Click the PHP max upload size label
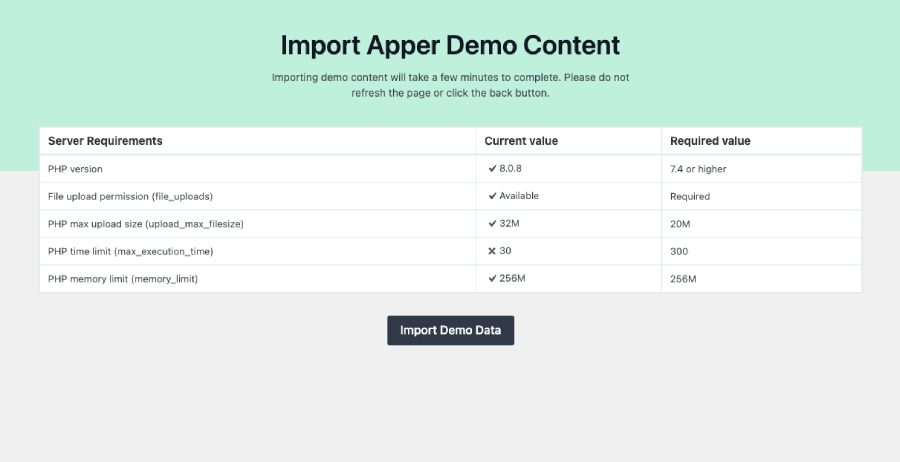 [146, 224]
